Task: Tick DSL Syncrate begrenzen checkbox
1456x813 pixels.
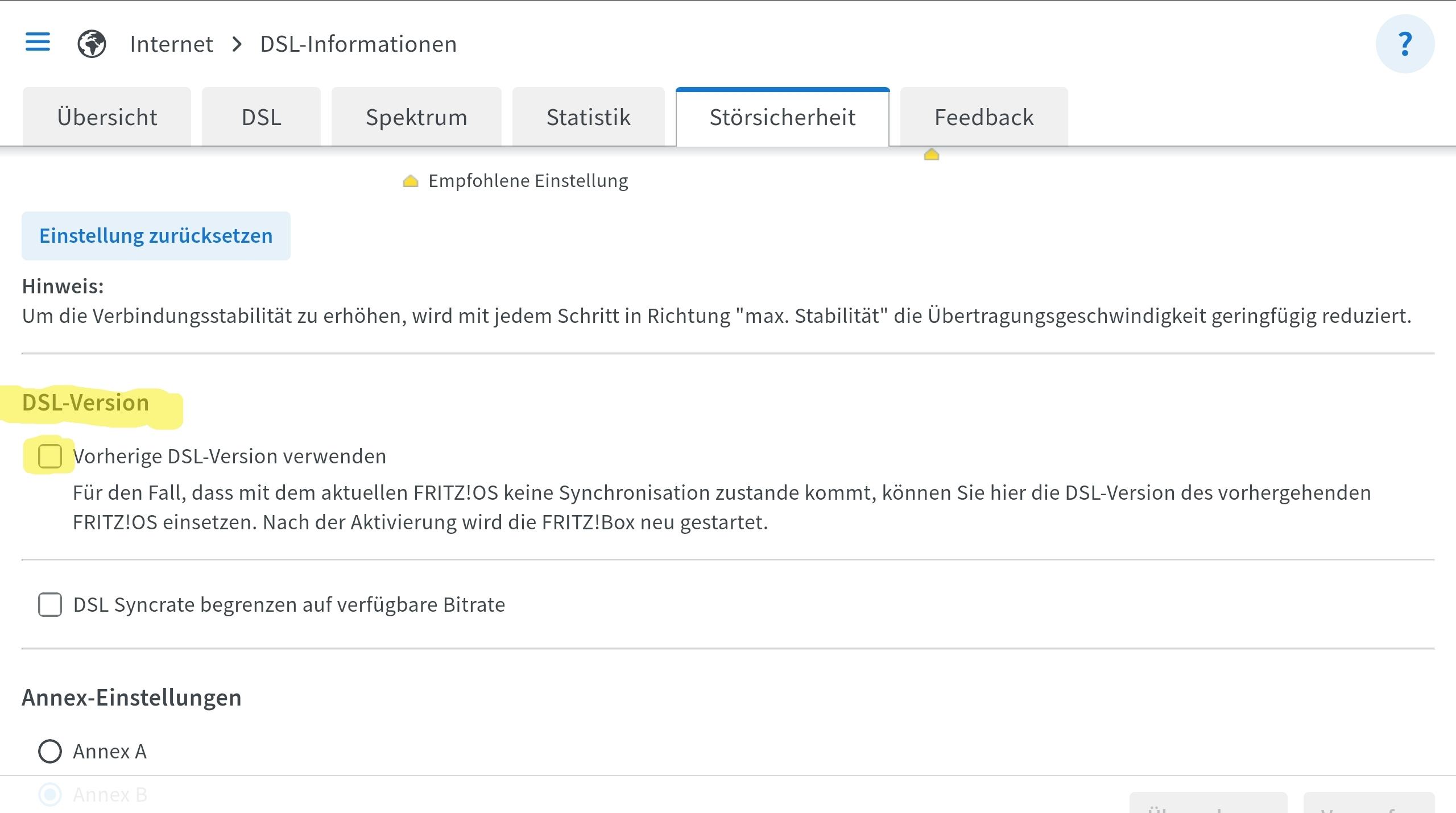Action: [50, 604]
